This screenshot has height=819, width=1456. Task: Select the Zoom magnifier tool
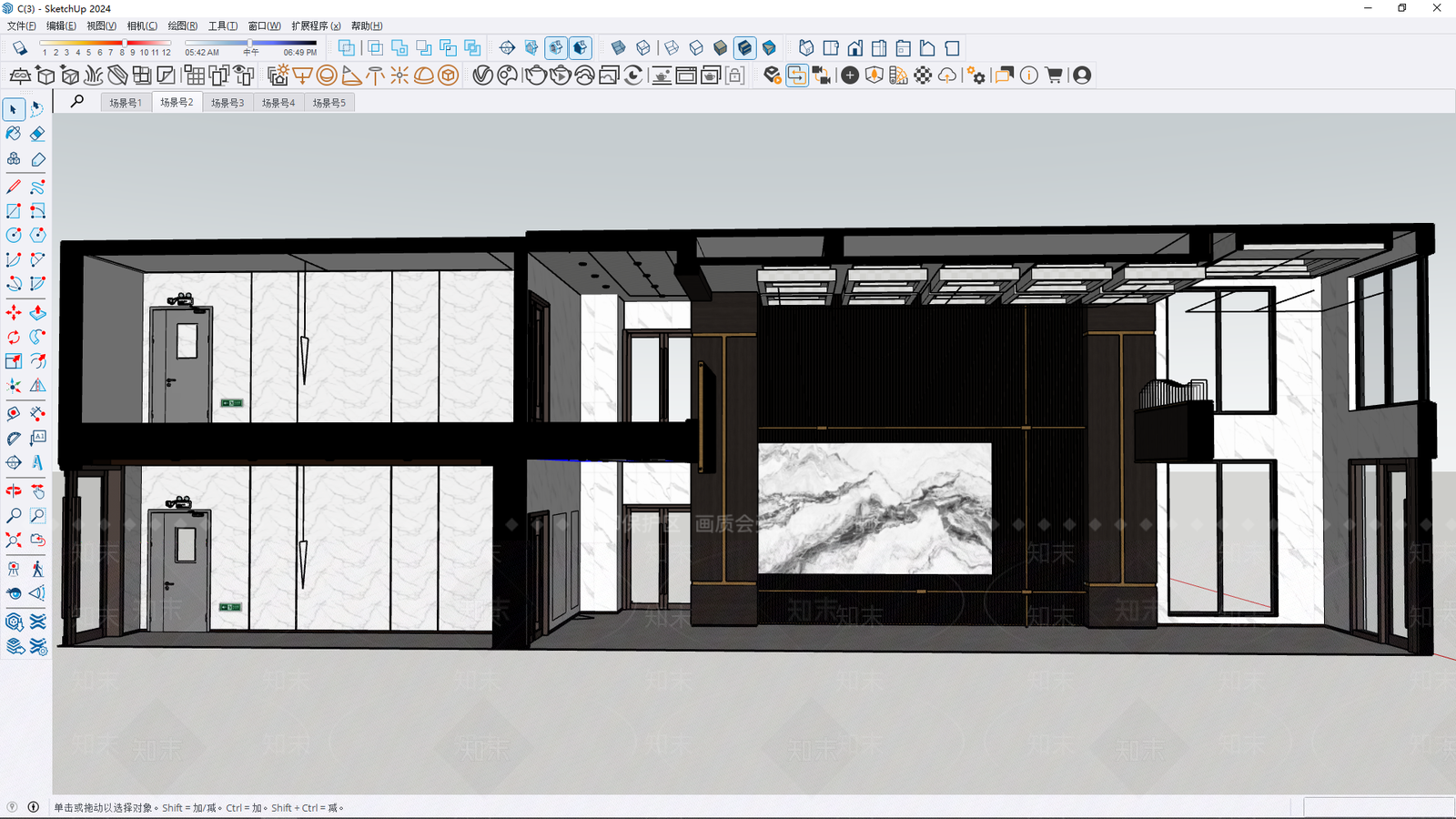(x=14, y=516)
